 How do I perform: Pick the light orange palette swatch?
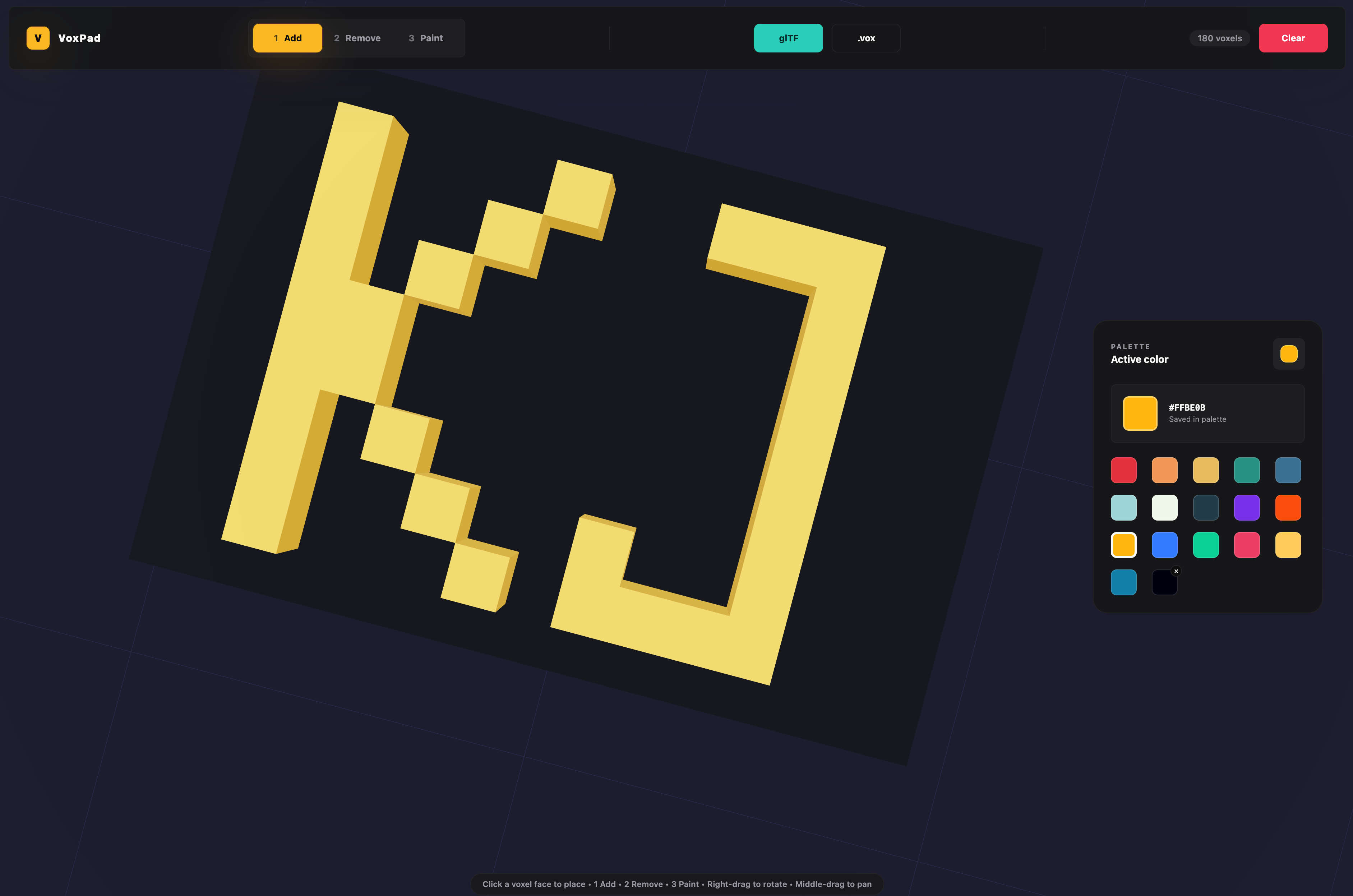(1164, 470)
